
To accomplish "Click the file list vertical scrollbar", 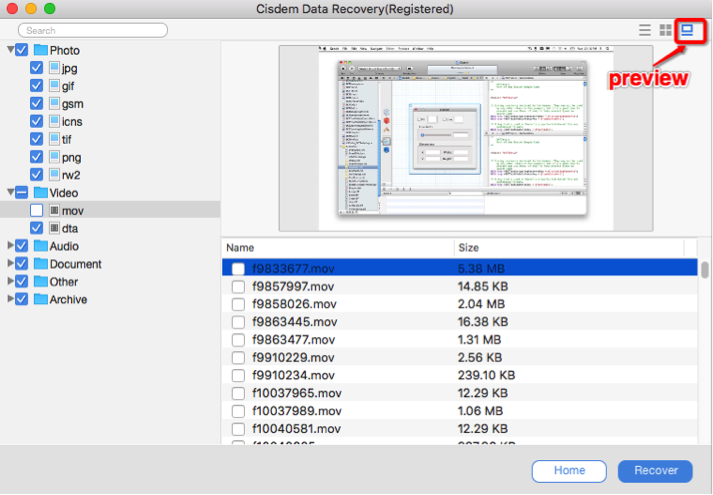I will [x=704, y=269].
